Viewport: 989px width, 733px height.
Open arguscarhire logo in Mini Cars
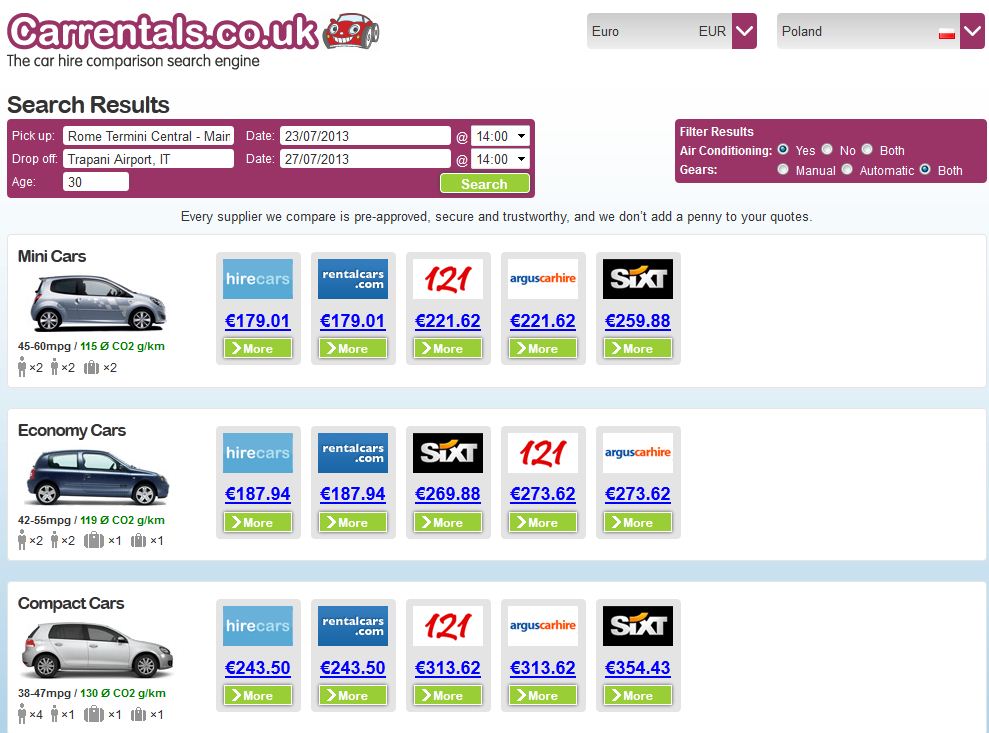pyautogui.click(x=542, y=279)
